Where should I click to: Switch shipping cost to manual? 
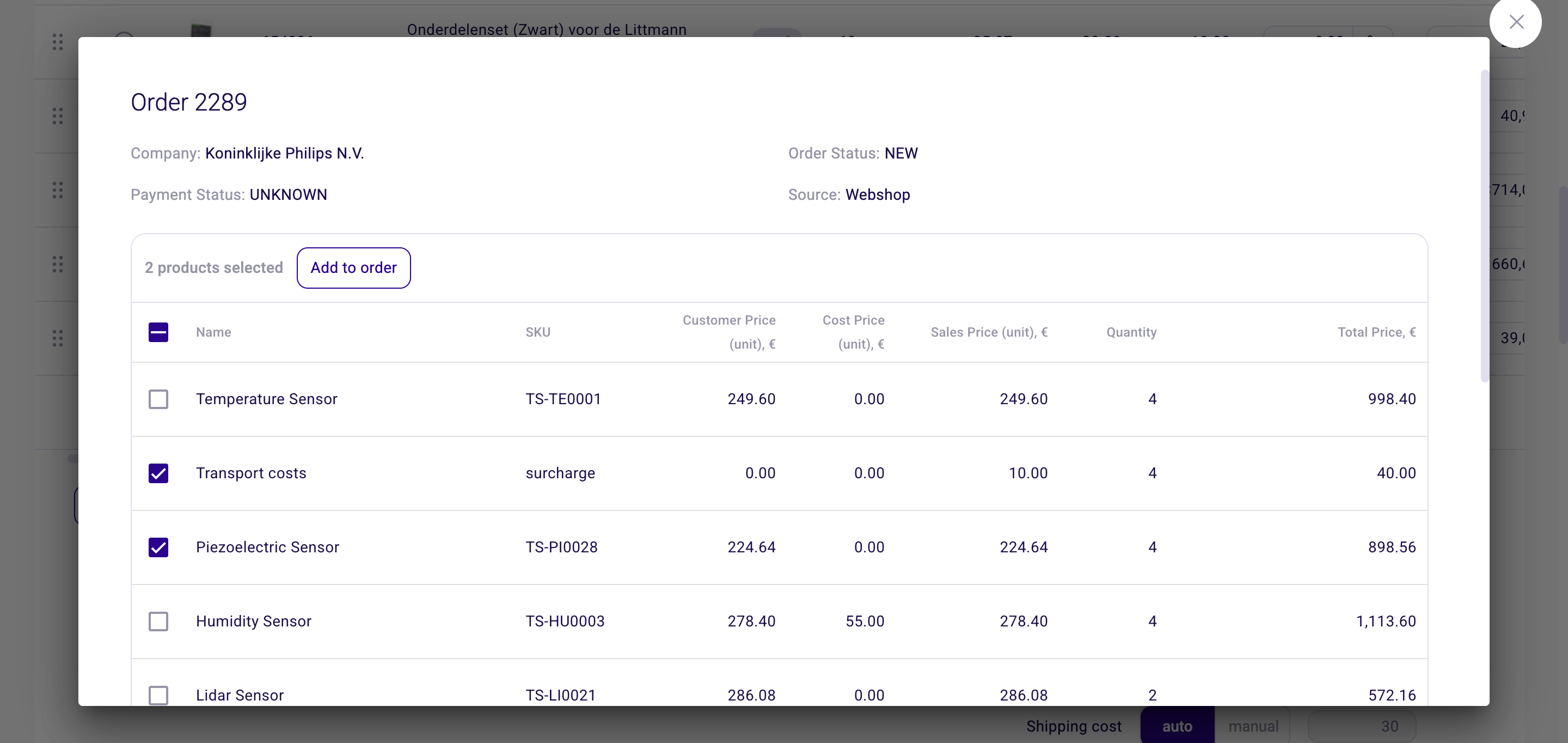(x=1253, y=726)
